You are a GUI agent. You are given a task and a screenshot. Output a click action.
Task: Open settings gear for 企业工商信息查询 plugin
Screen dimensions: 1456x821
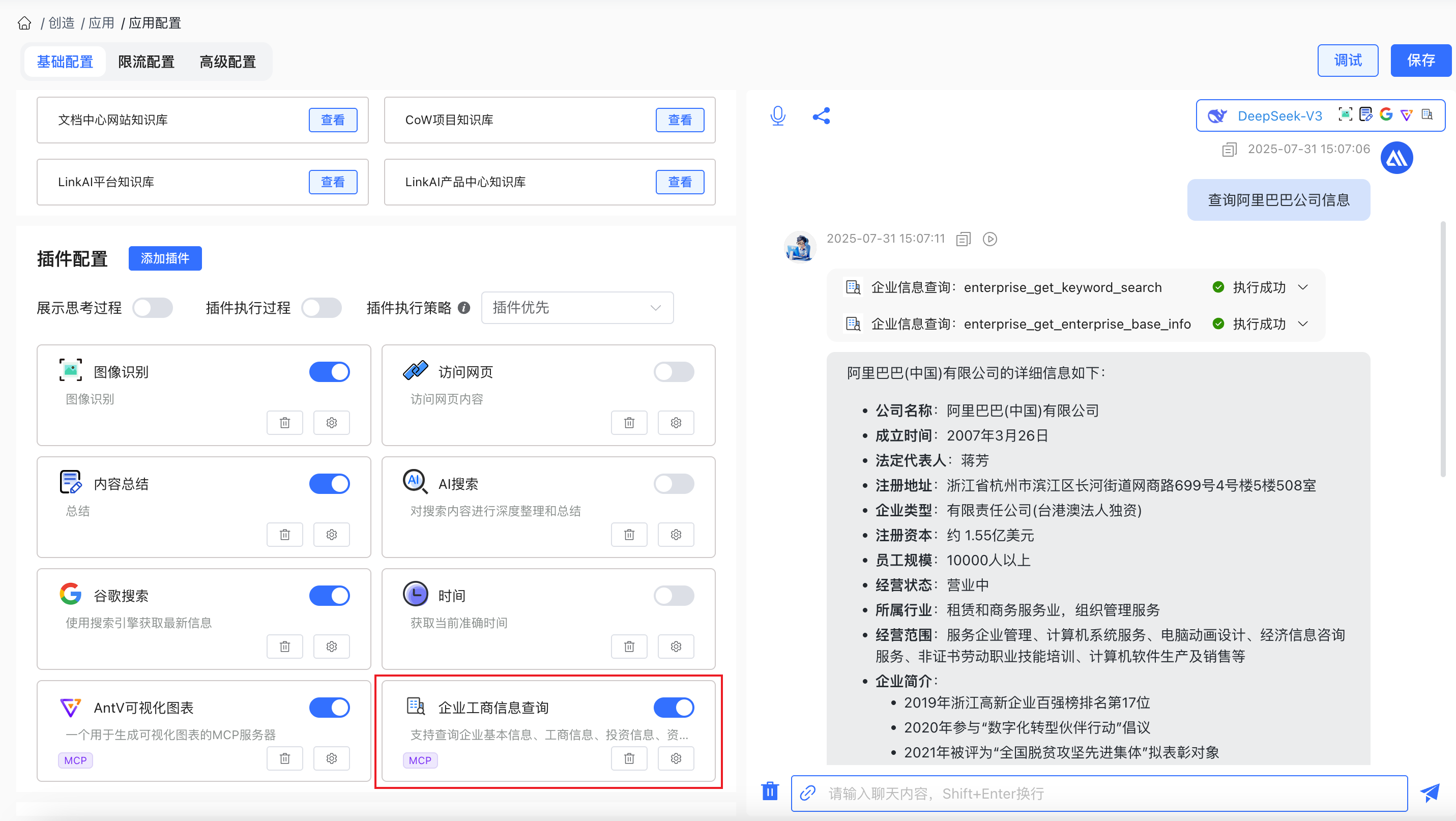click(676, 758)
